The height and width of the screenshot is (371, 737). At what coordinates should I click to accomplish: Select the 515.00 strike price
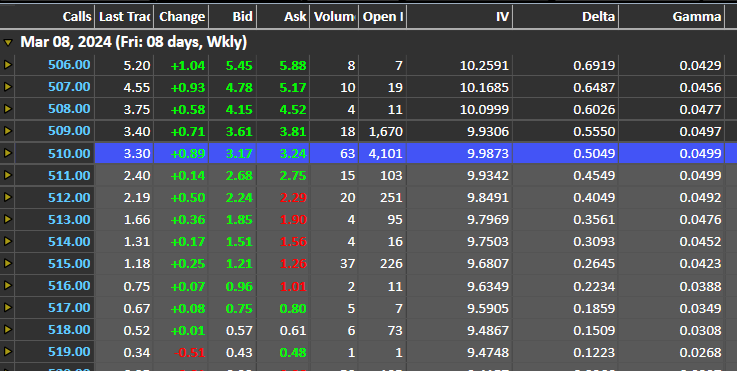[x=69, y=264]
